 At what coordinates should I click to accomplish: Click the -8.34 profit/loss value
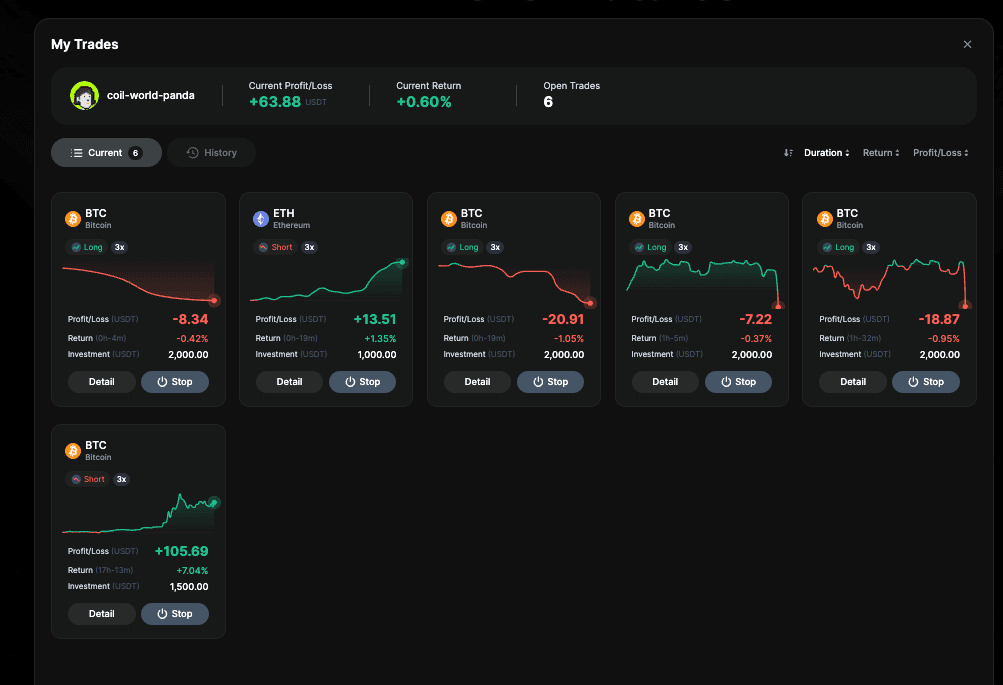click(190, 319)
